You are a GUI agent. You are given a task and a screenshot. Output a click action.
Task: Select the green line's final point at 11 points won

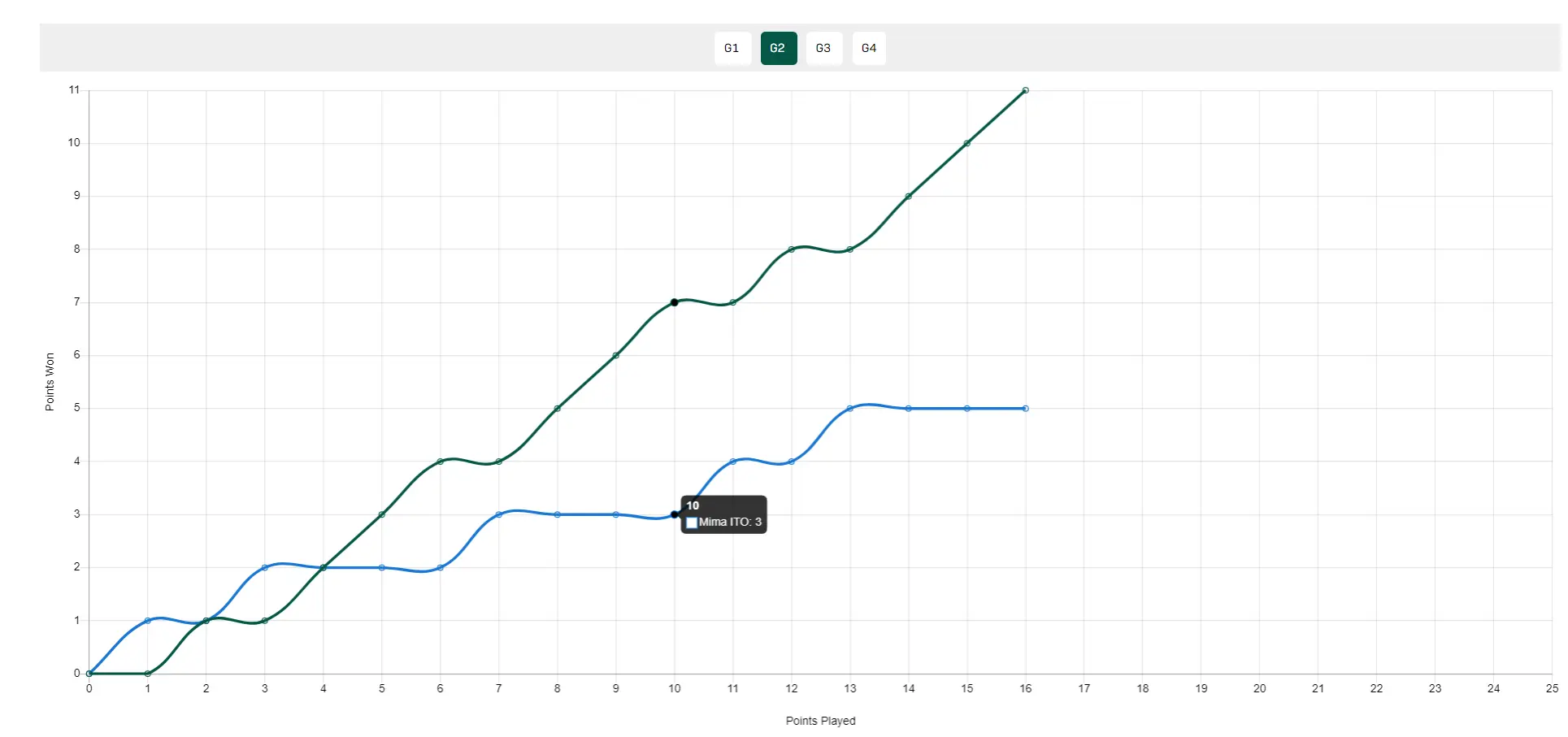pyautogui.click(x=1025, y=90)
